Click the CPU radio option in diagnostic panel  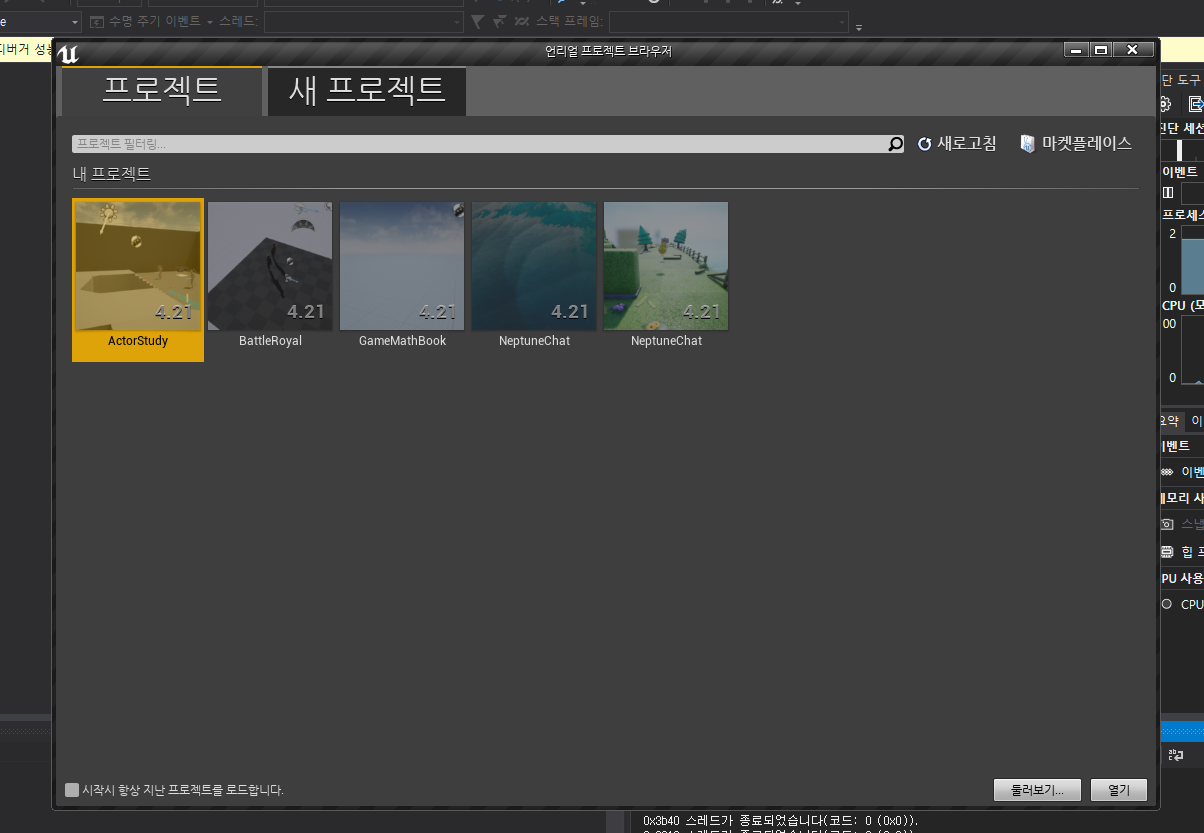tap(1166, 604)
